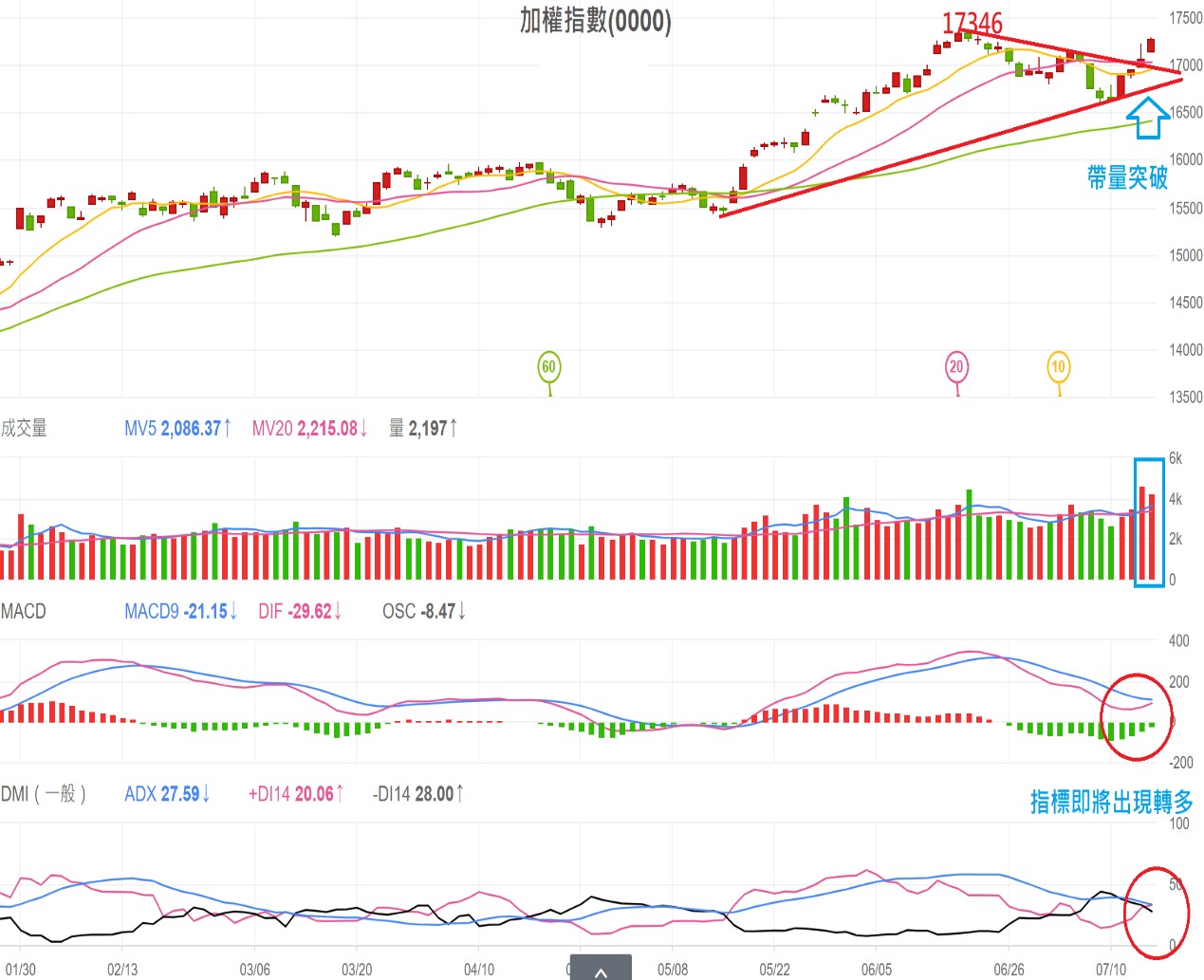This screenshot has width=1204, height=980.
Task: Click the red circle on DMI chart
Action: (1156, 913)
